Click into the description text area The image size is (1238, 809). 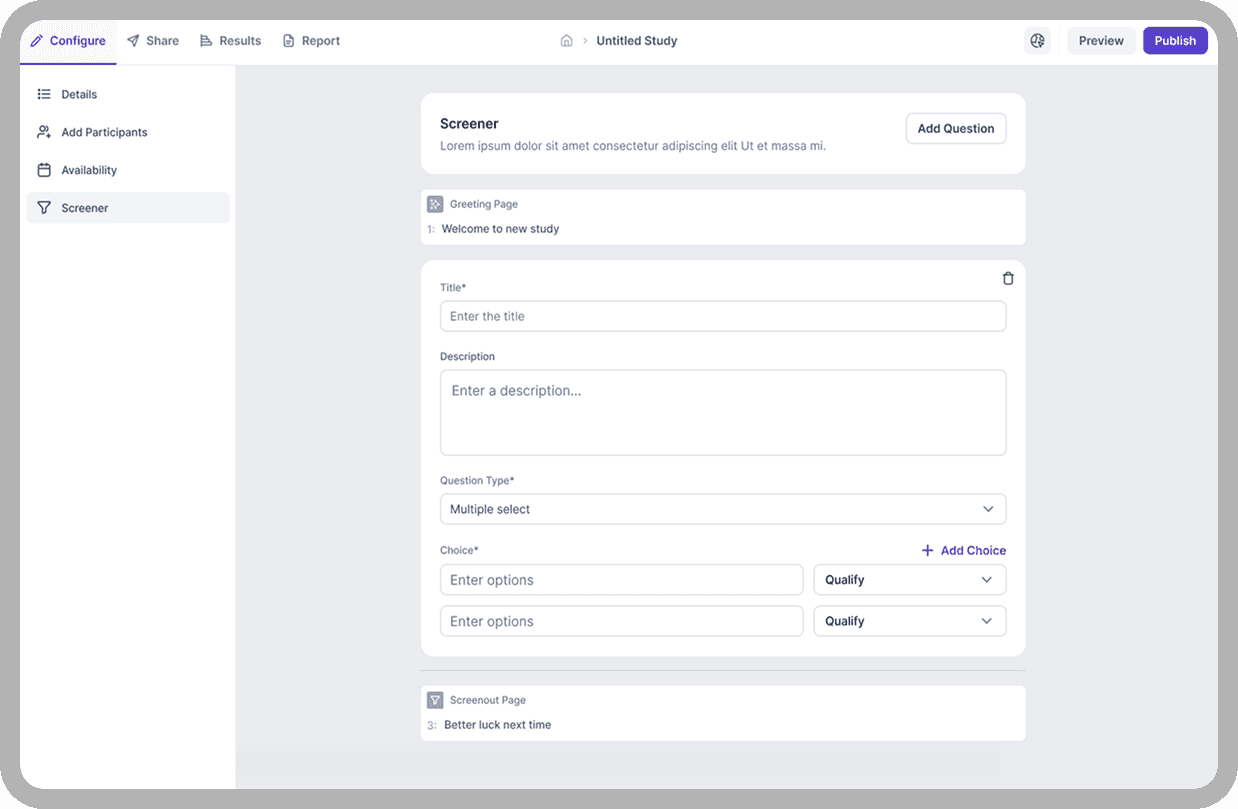click(722, 412)
